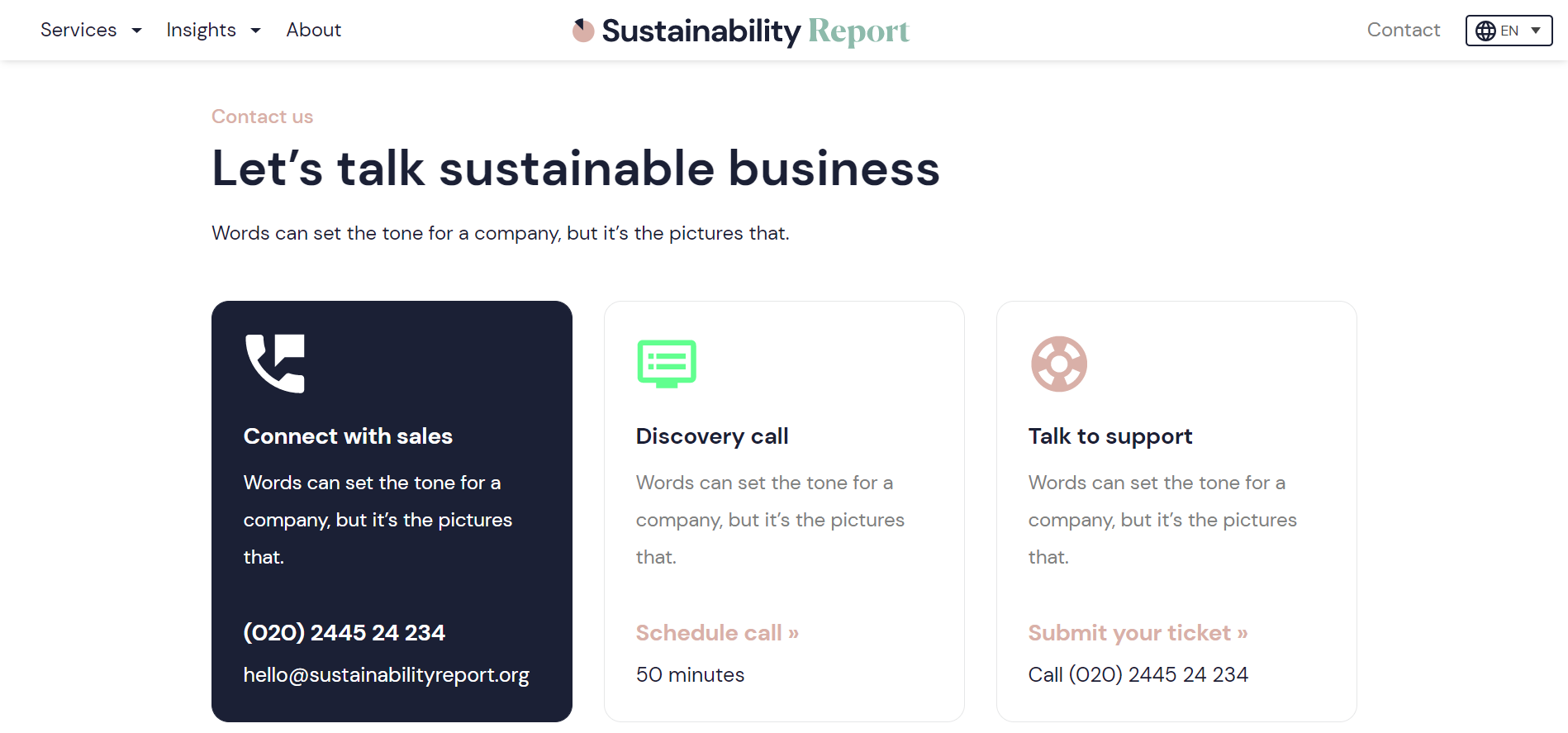Expand the Insights dropdown arrow
This screenshot has height=733, width=1568.
256,31
